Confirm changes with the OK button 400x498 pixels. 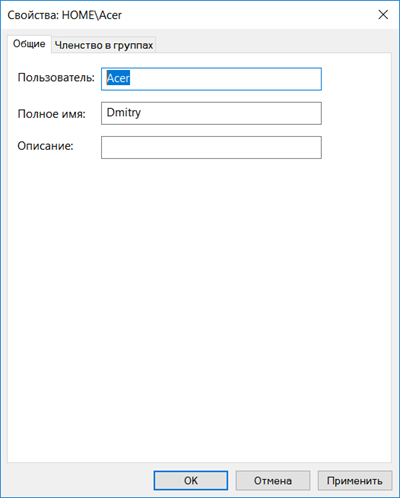(191, 480)
